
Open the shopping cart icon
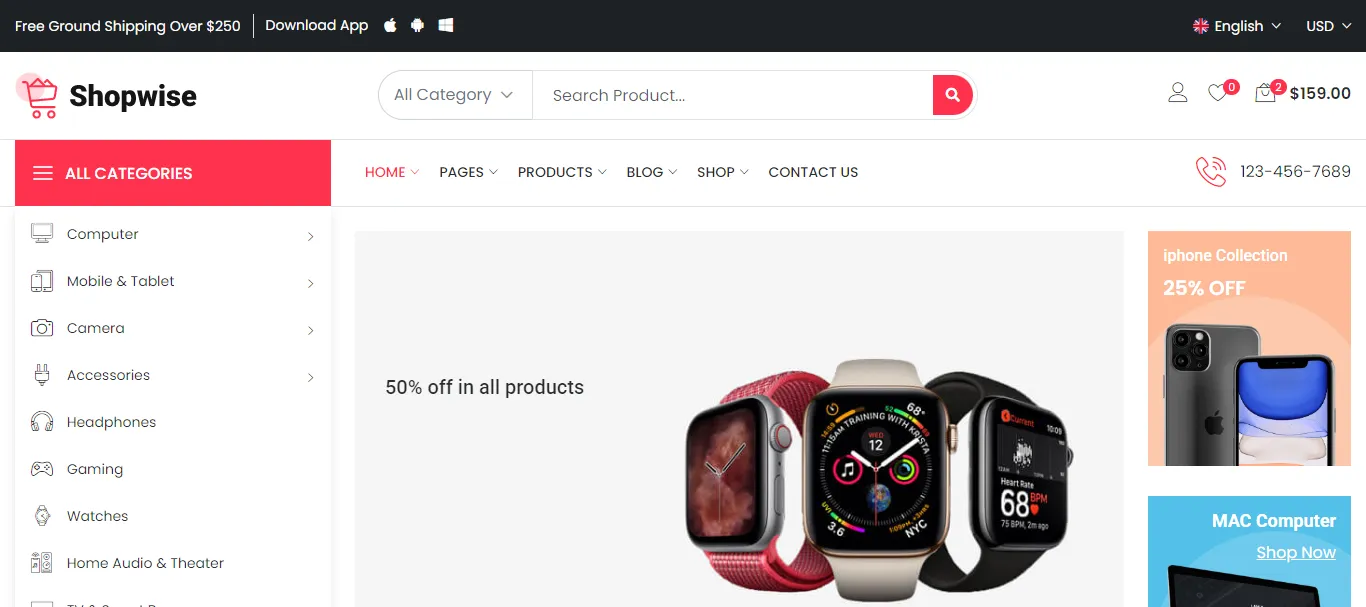coord(1265,93)
